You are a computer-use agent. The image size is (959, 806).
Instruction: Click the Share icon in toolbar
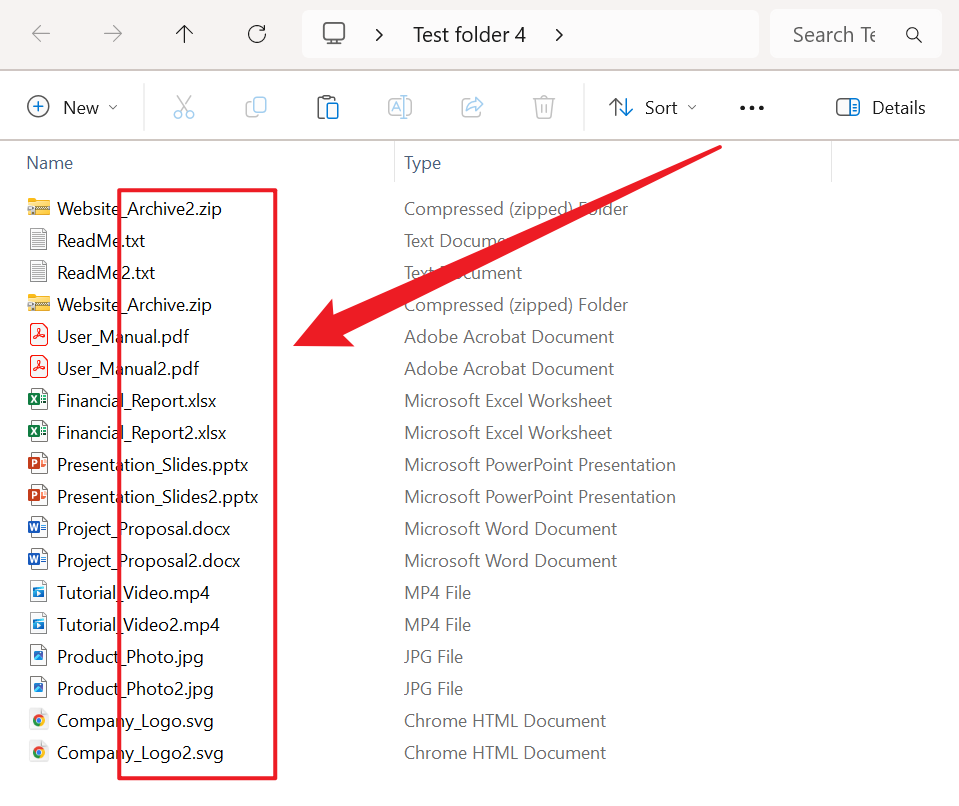point(472,108)
